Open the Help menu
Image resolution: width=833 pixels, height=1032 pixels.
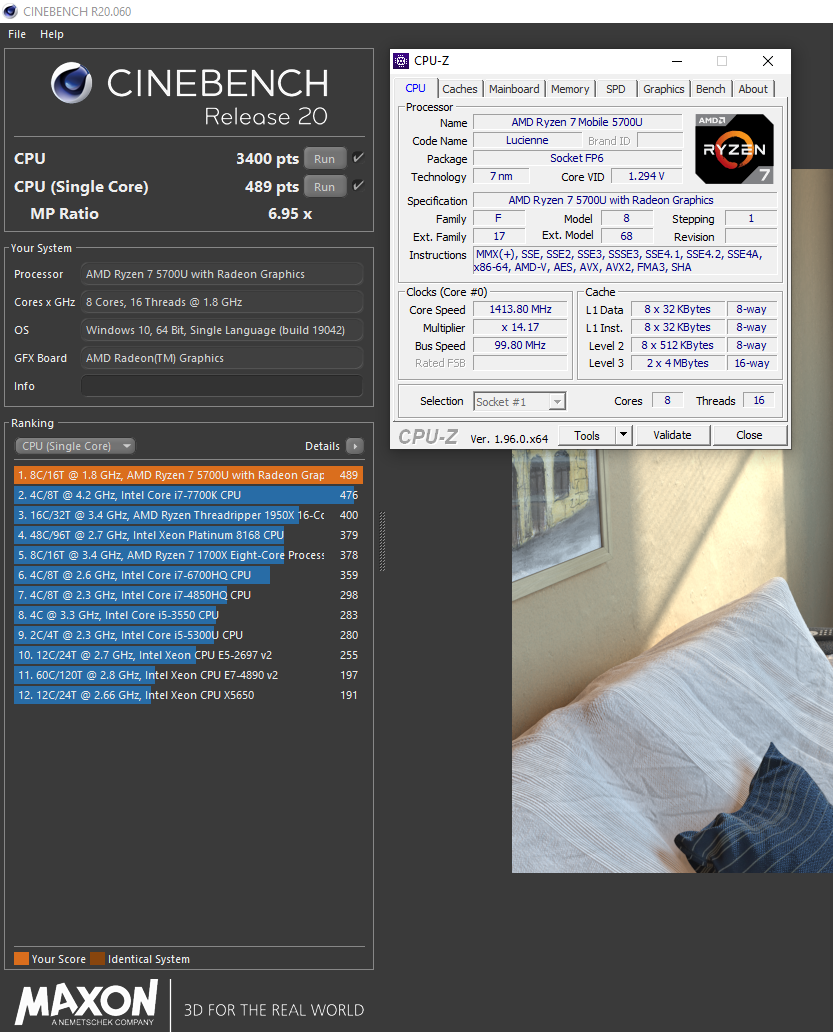point(52,34)
